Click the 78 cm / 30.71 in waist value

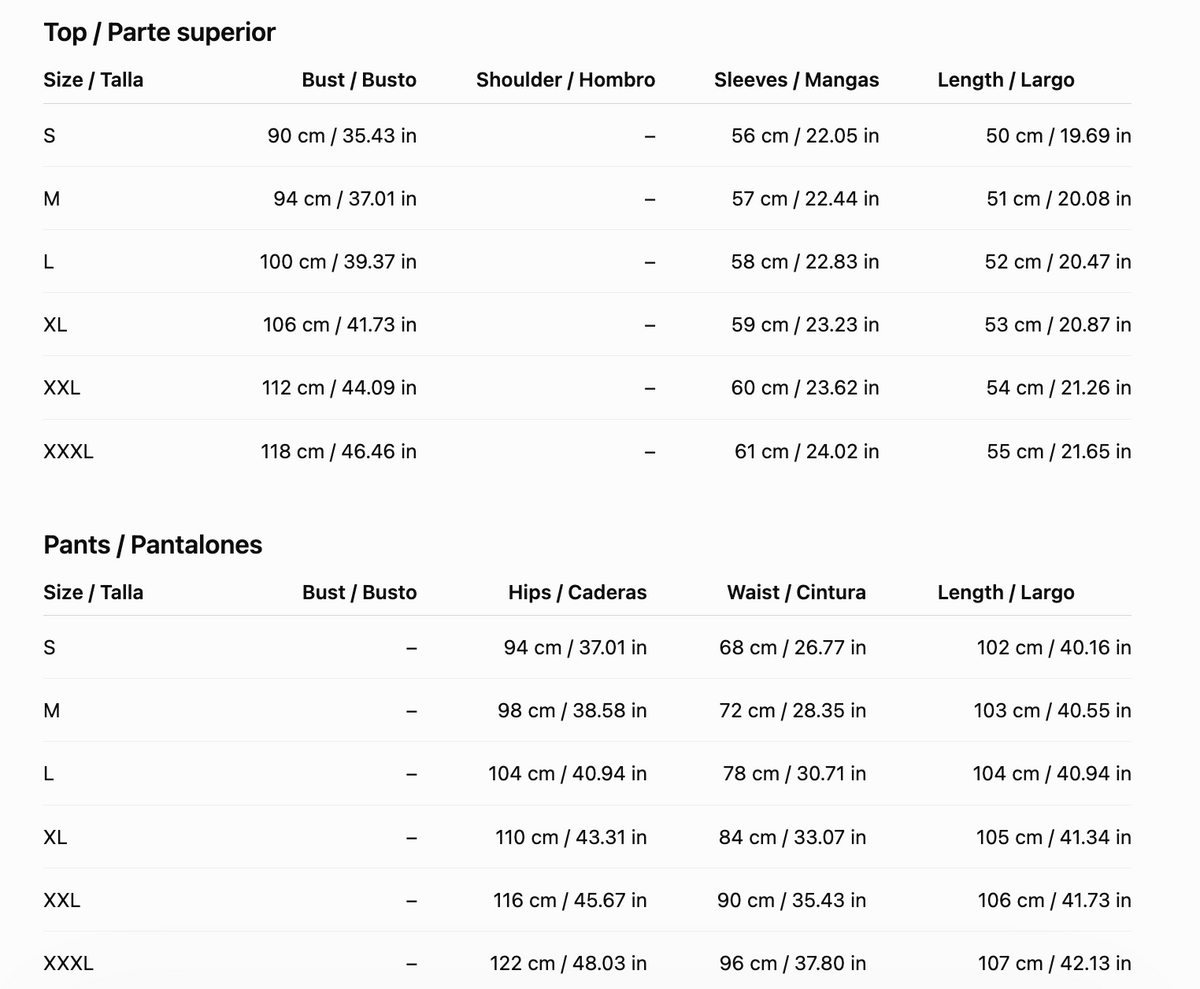coord(795,773)
